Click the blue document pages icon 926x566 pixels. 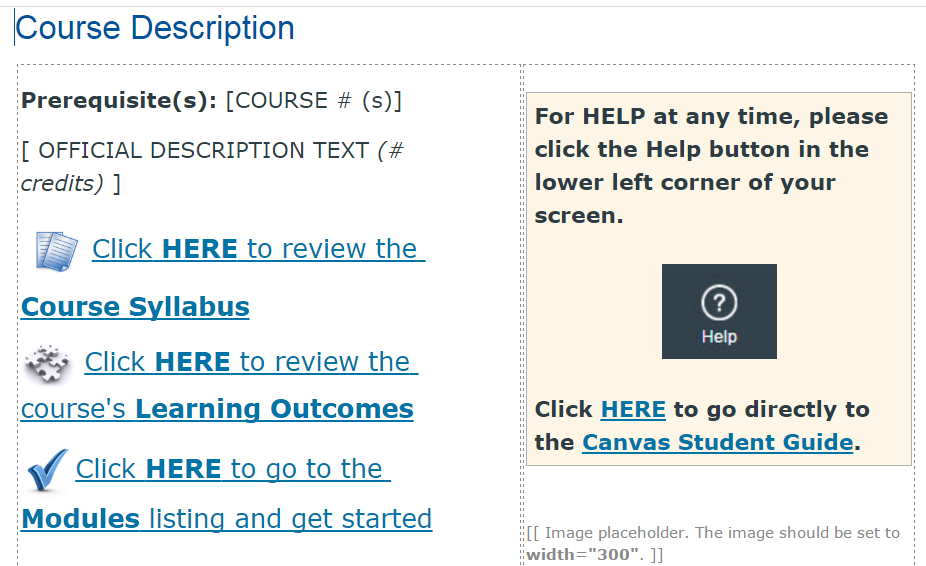tap(56, 251)
